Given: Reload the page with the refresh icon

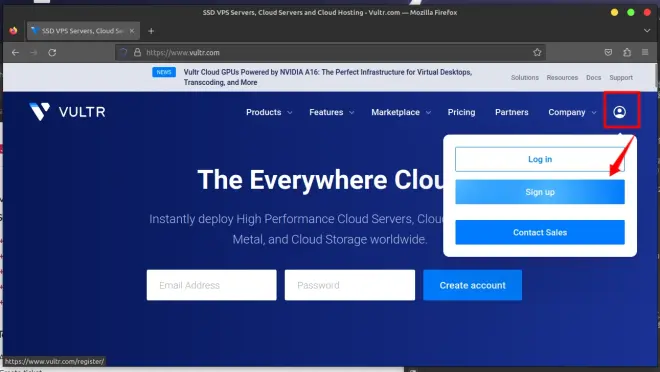Looking at the screenshot, I should coord(52,53).
